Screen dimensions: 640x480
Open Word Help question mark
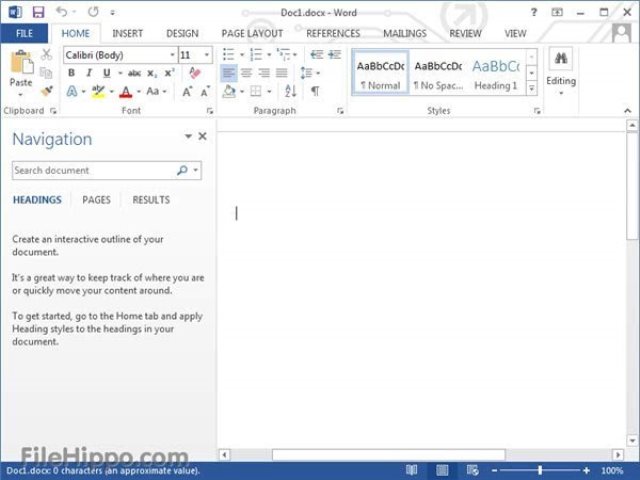pos(533,12)
